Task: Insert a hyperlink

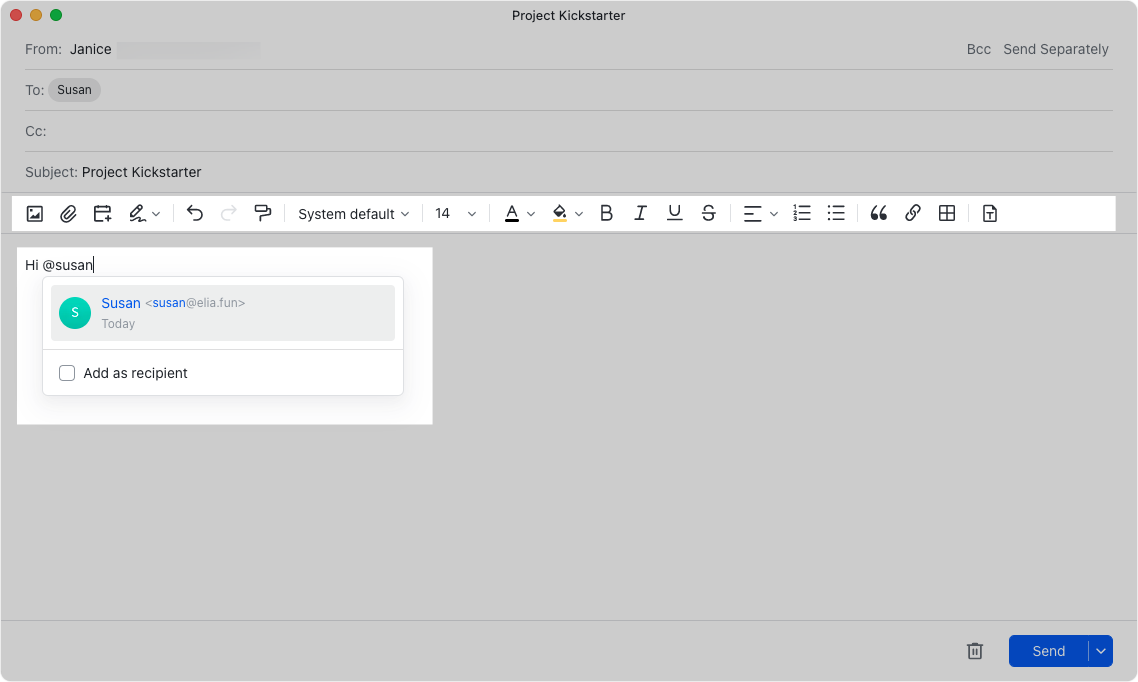Action: pyautogui.click(x=912, y=213)
